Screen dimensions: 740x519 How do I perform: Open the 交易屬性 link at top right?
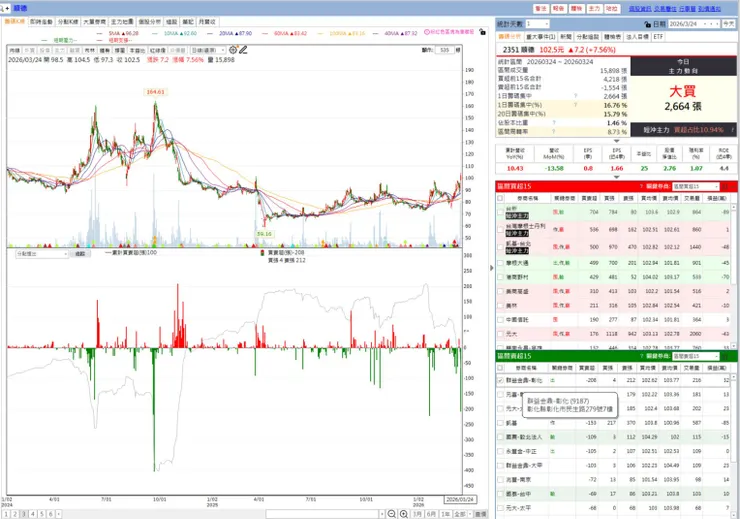[665, 8]
